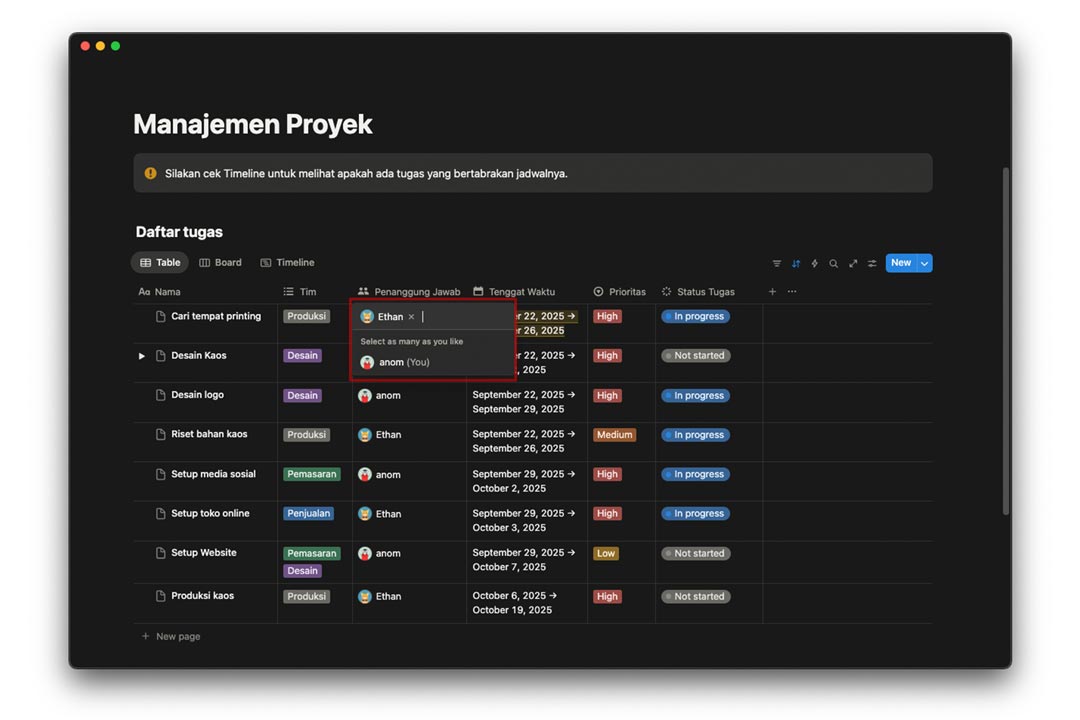Click the search magnifier icon
The width and height of the screenshot is (1080, 720).
833,264
